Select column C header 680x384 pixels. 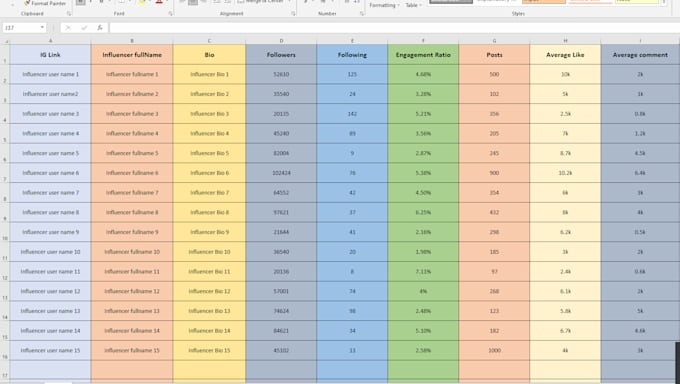pos(209,41)
